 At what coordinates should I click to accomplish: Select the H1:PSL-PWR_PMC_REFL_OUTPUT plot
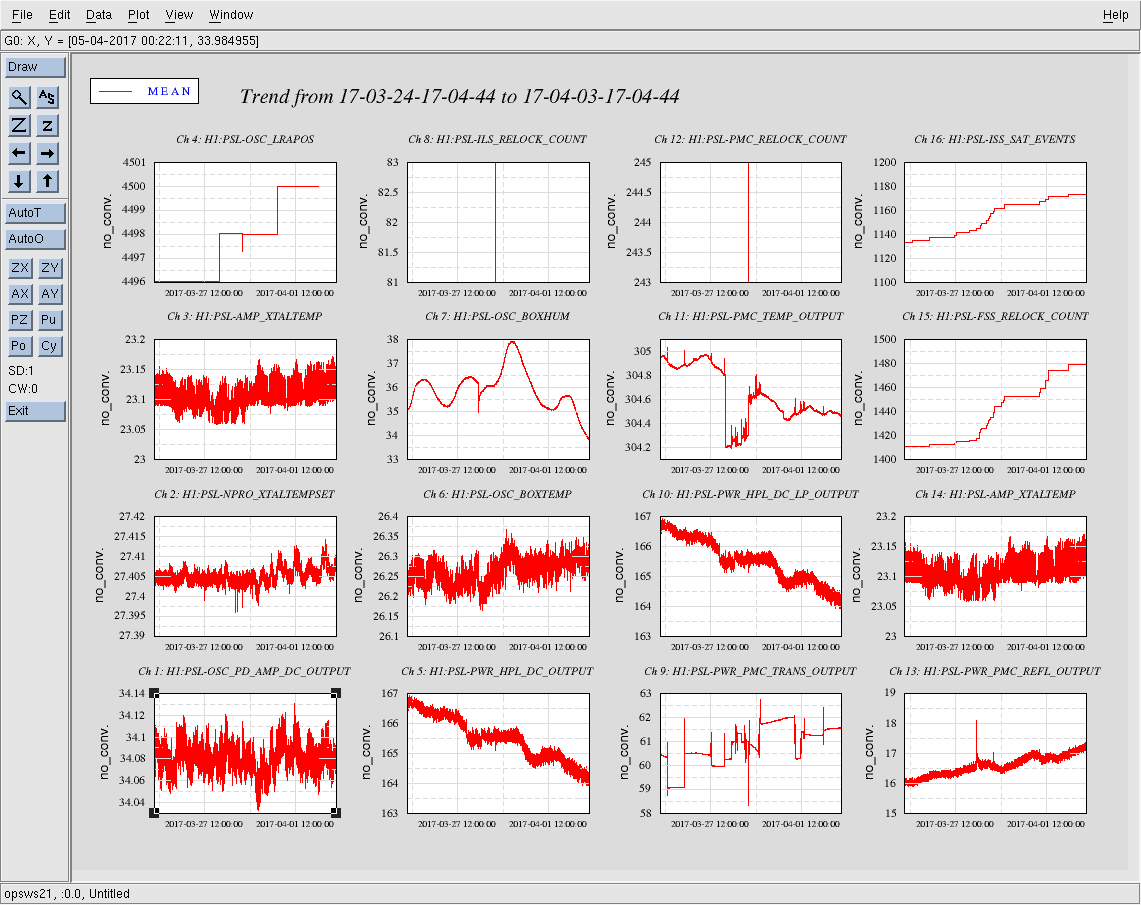[995, 753]
